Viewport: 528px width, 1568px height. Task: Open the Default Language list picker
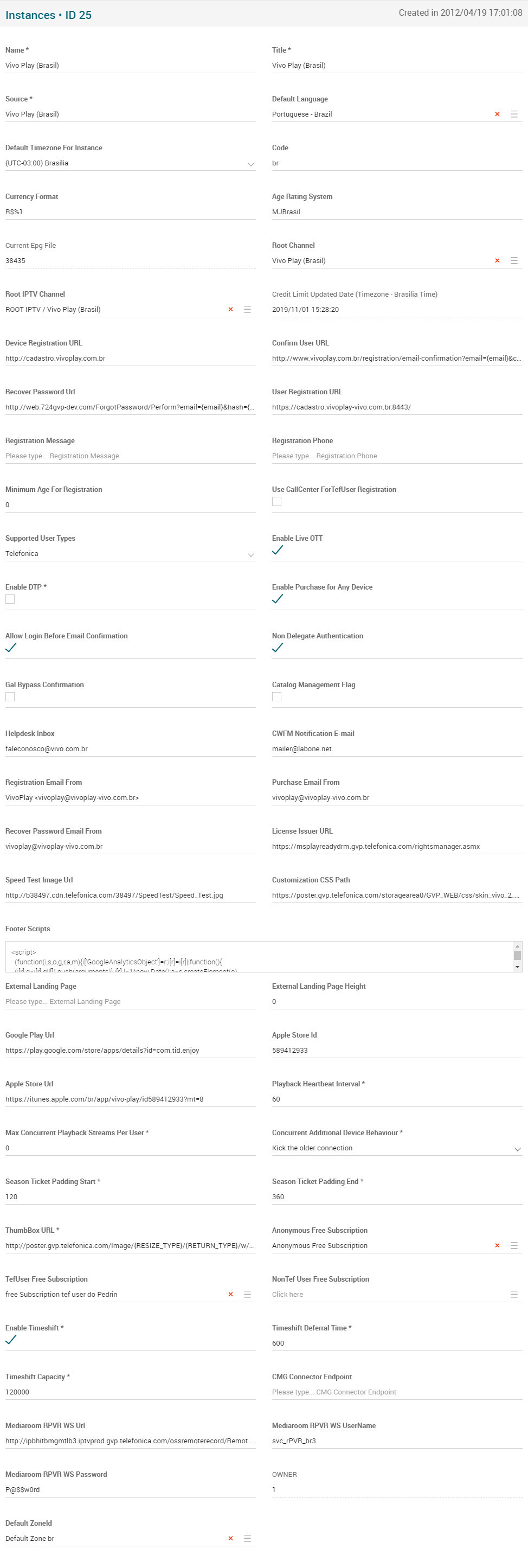coord(514,114)
